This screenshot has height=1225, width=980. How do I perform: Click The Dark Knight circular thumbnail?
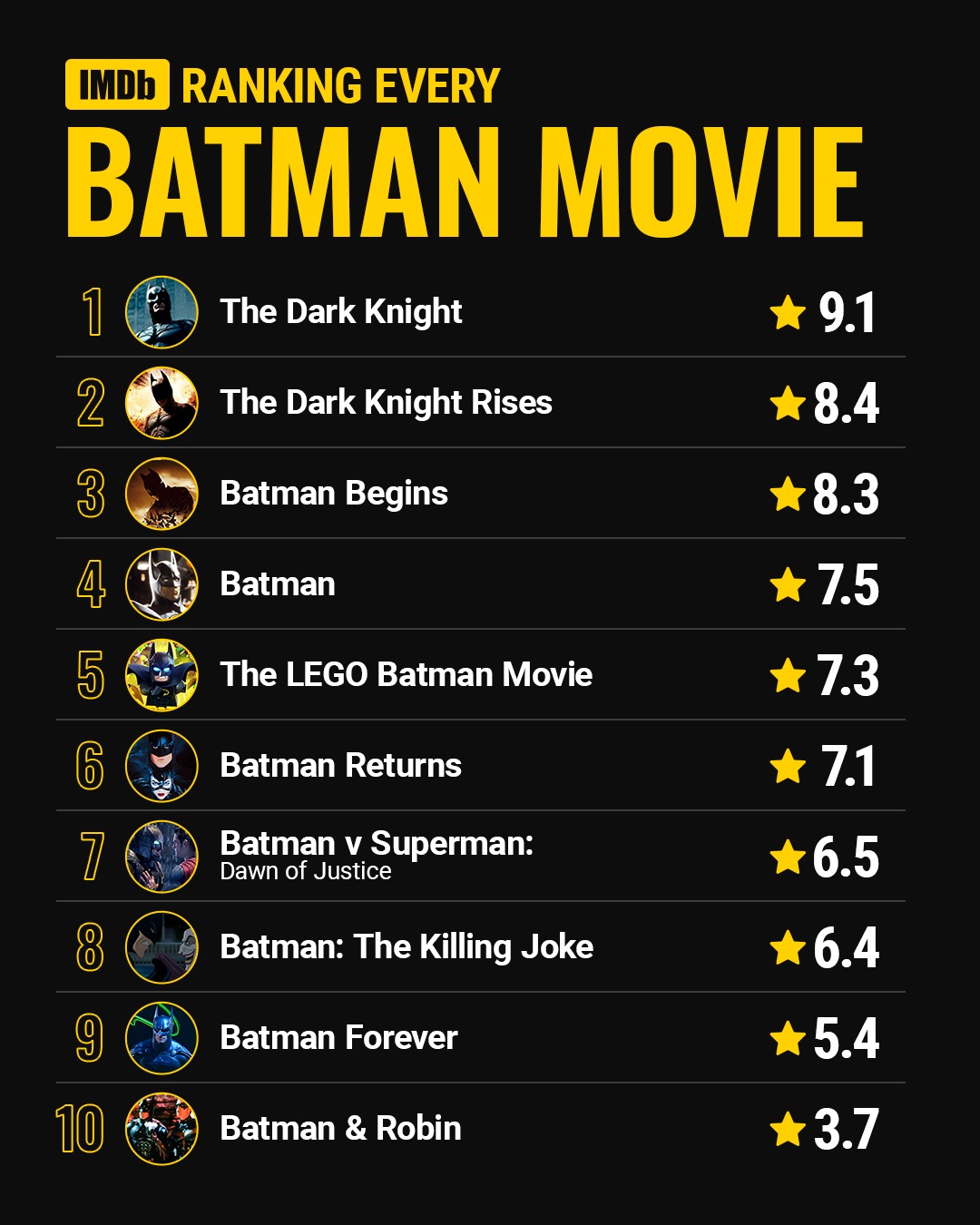(x=162, y=312)
